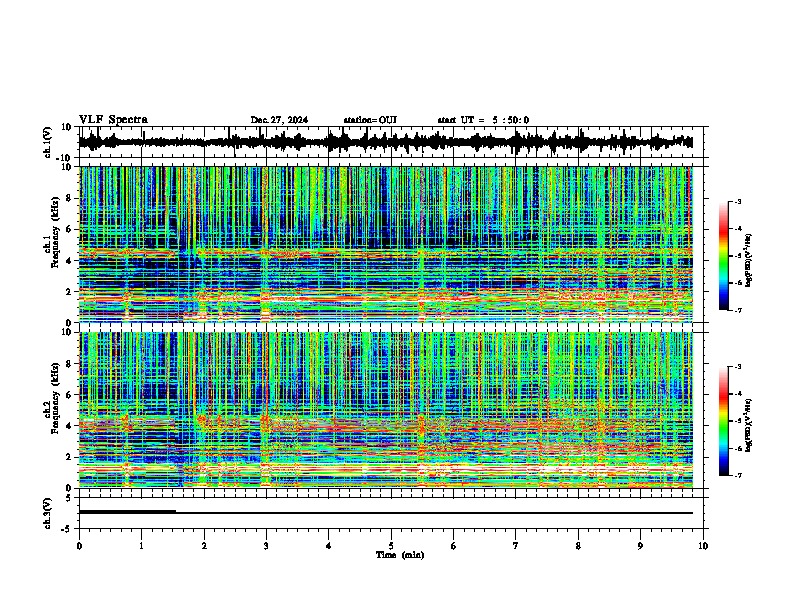Click the "station=OUI" header label
792x612 pixels.
click(370, 120)
